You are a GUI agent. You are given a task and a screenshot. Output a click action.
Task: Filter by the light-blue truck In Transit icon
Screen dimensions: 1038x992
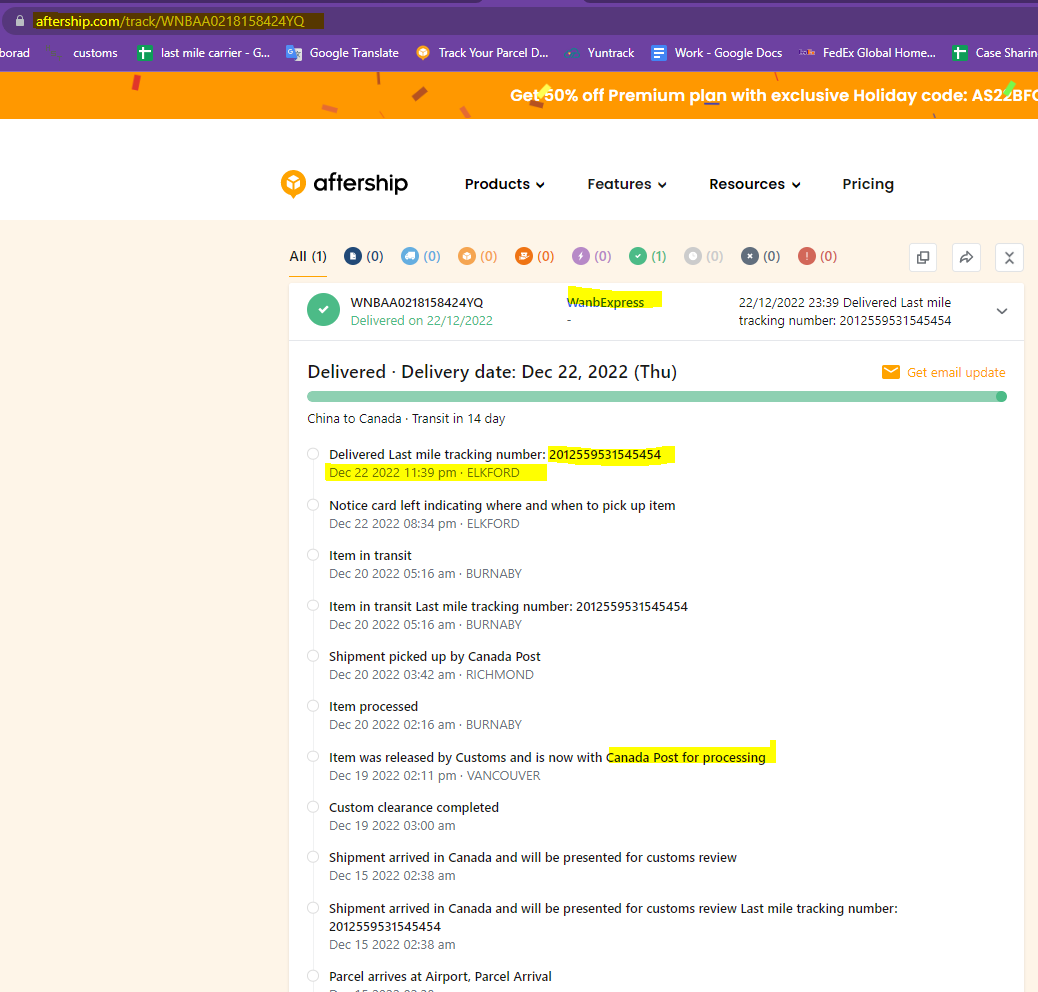[410, 257]
